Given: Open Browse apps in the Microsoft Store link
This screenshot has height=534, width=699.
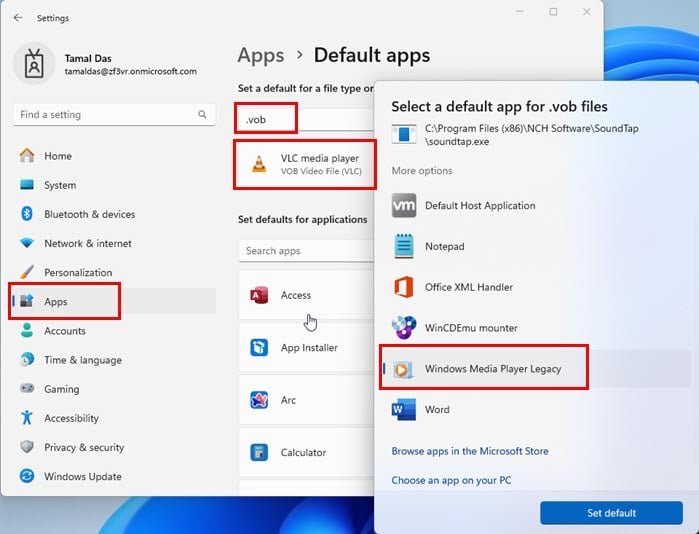Looking at the screenshot, I should [470, 451].
